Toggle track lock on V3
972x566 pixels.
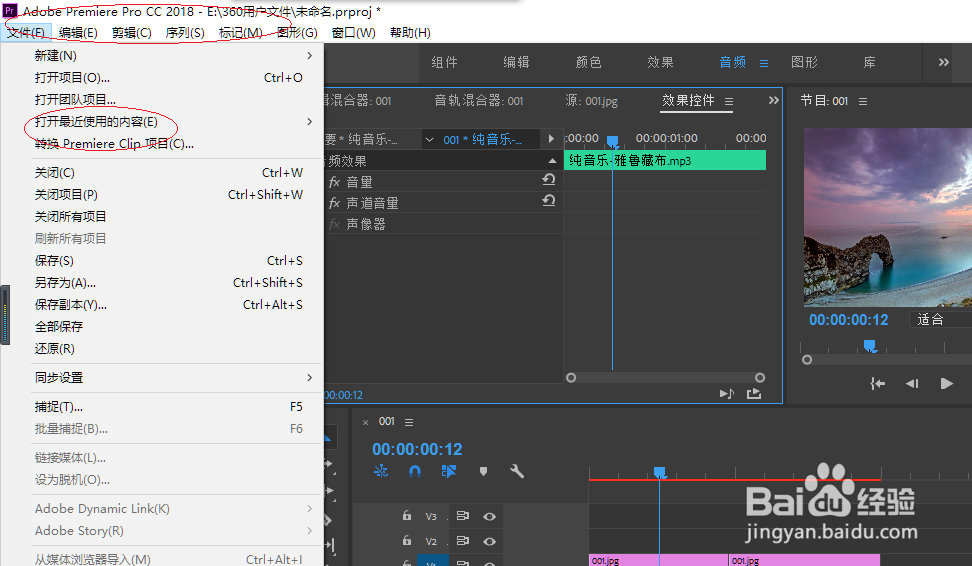(407, 515)
